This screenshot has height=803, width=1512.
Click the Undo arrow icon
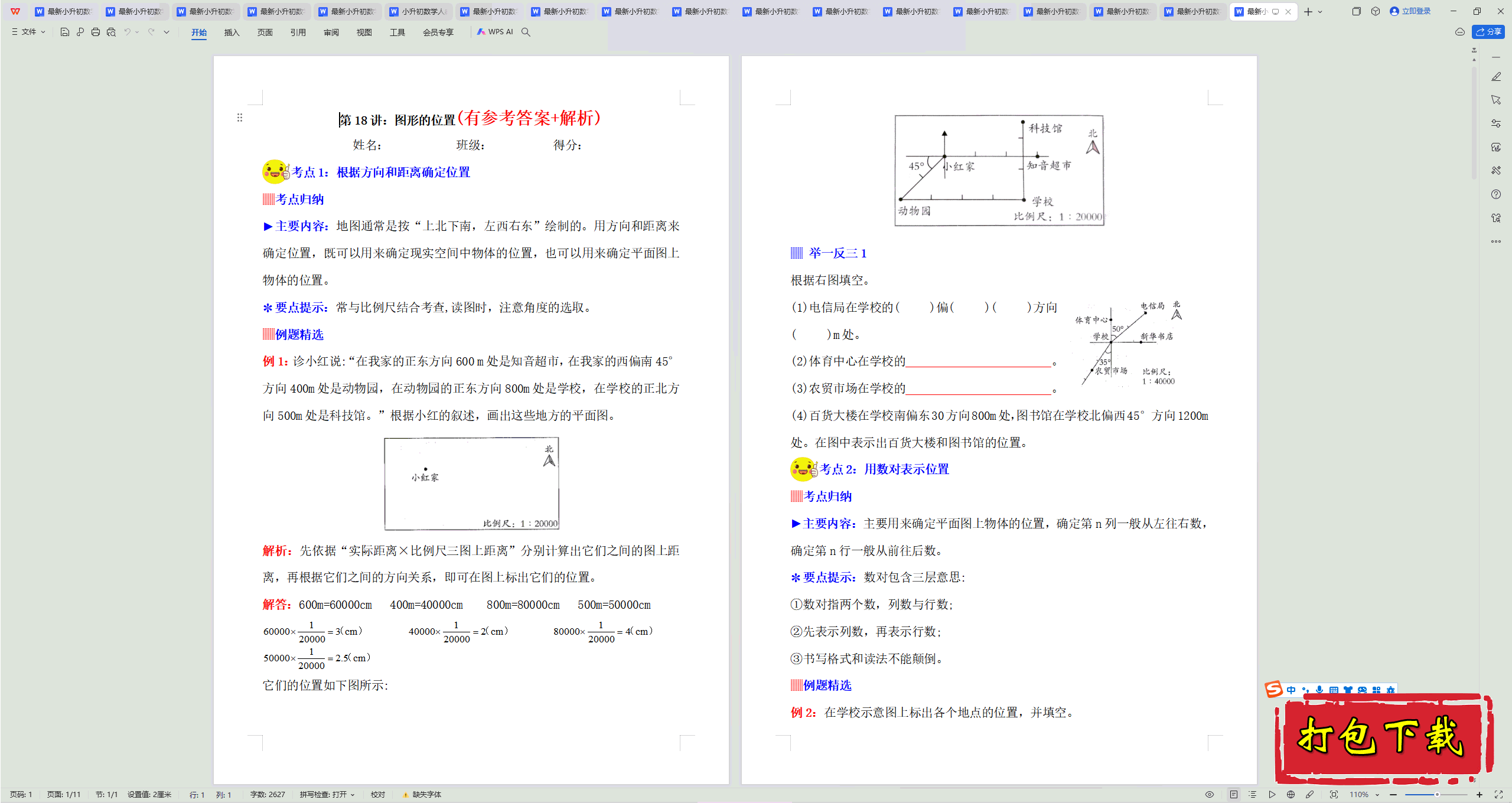127,32
